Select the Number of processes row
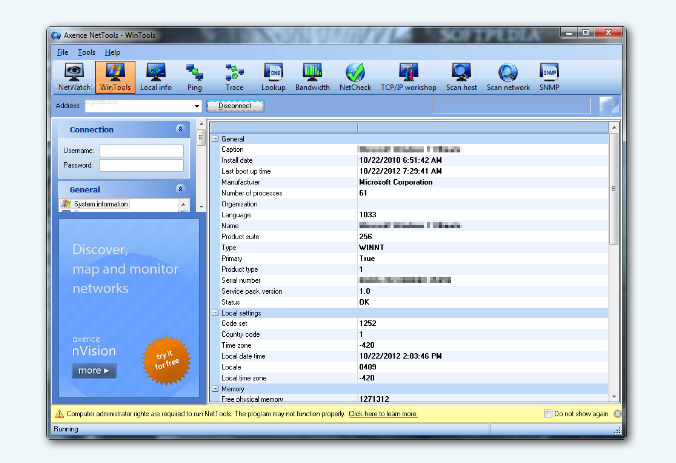Screen dimensions: 676x463 (414, 193)
